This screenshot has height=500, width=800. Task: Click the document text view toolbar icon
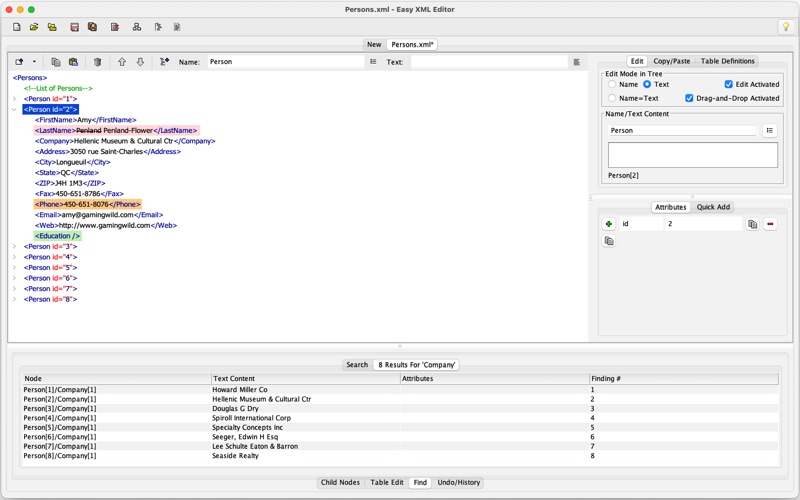177,27
